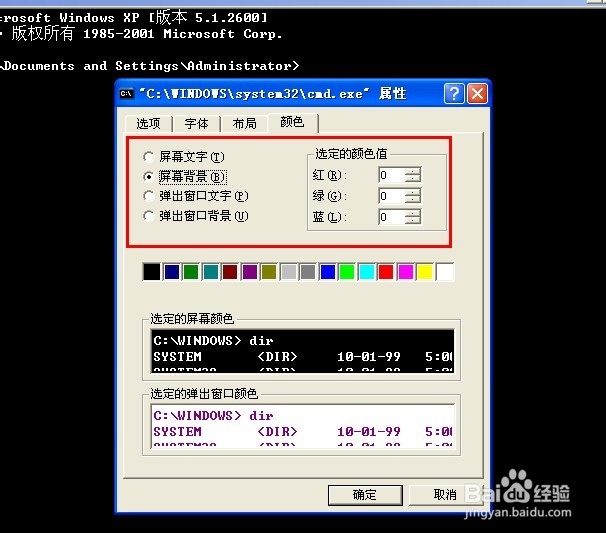
Task: Click the 蓝(L) value input field
Action: click(392, 217)
